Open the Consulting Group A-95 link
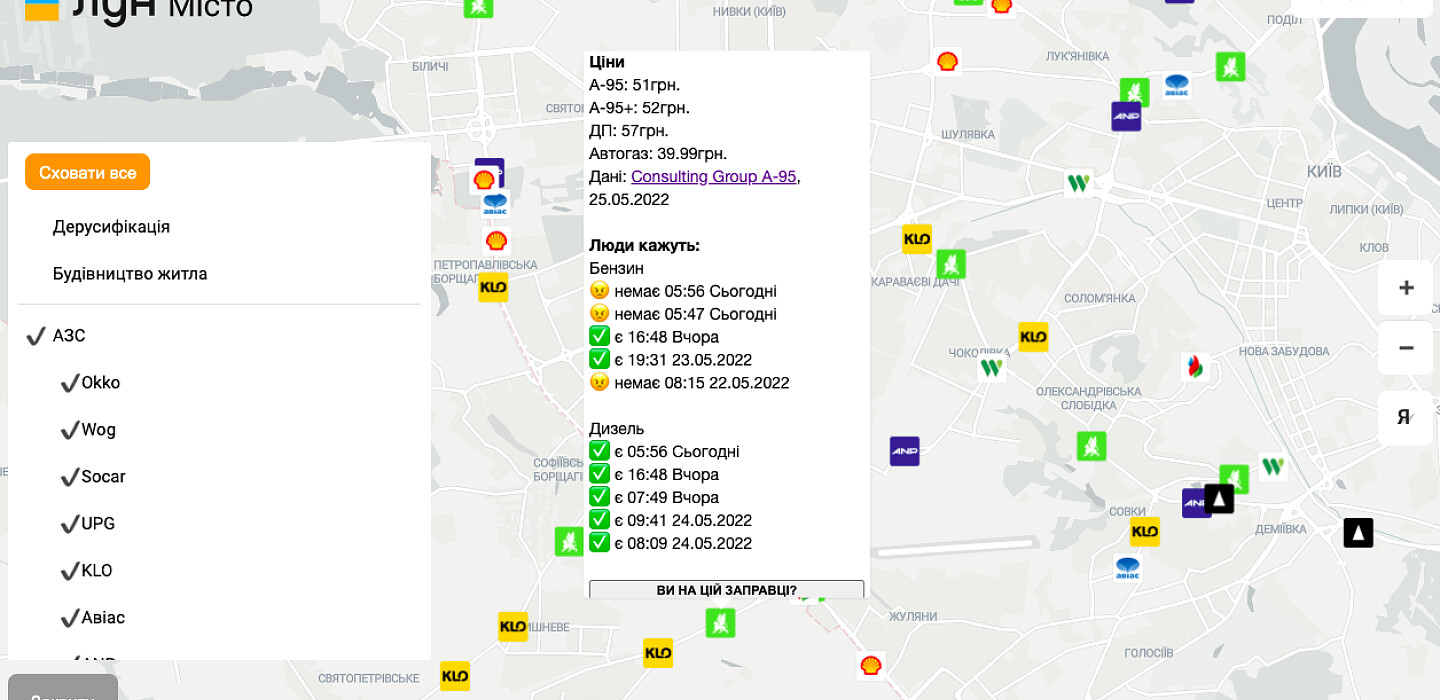This screenshot has height=700, width=1440. point(714,177)
